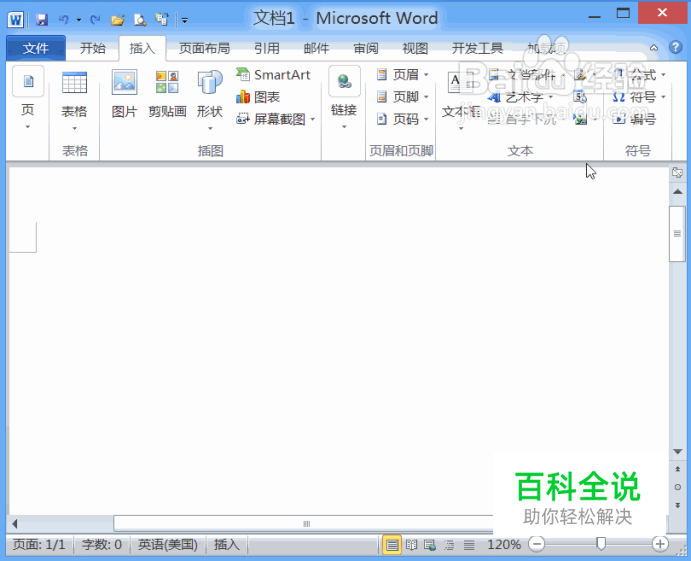This screenshot has height=561, width=691.
Task: Click the Redo icon in quick access toolbar
Action: click(x=95, y=20)
